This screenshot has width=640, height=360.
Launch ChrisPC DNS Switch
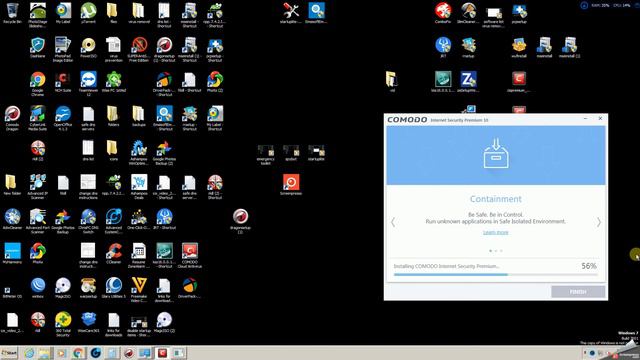88,221
